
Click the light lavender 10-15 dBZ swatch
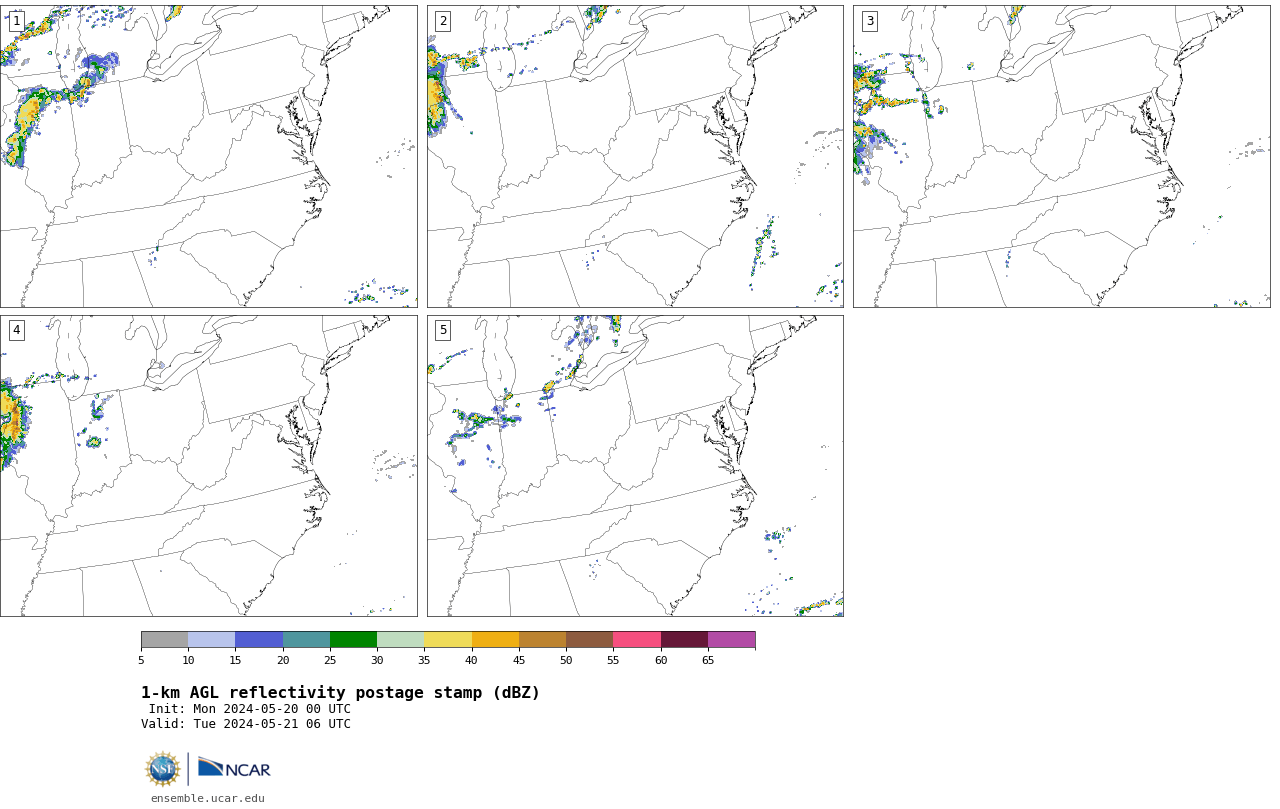(211, 640)
